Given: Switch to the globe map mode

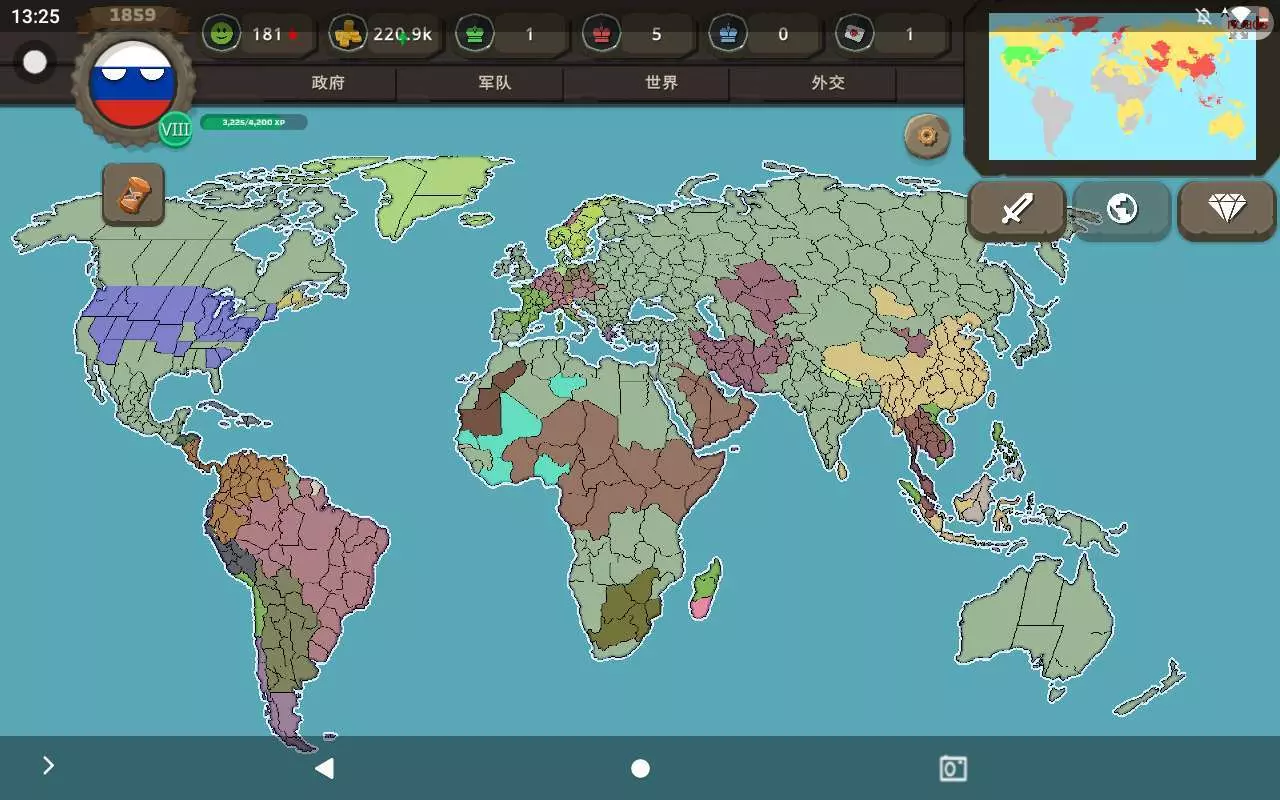Looking at the screenshot, I should click(1122, 210).
